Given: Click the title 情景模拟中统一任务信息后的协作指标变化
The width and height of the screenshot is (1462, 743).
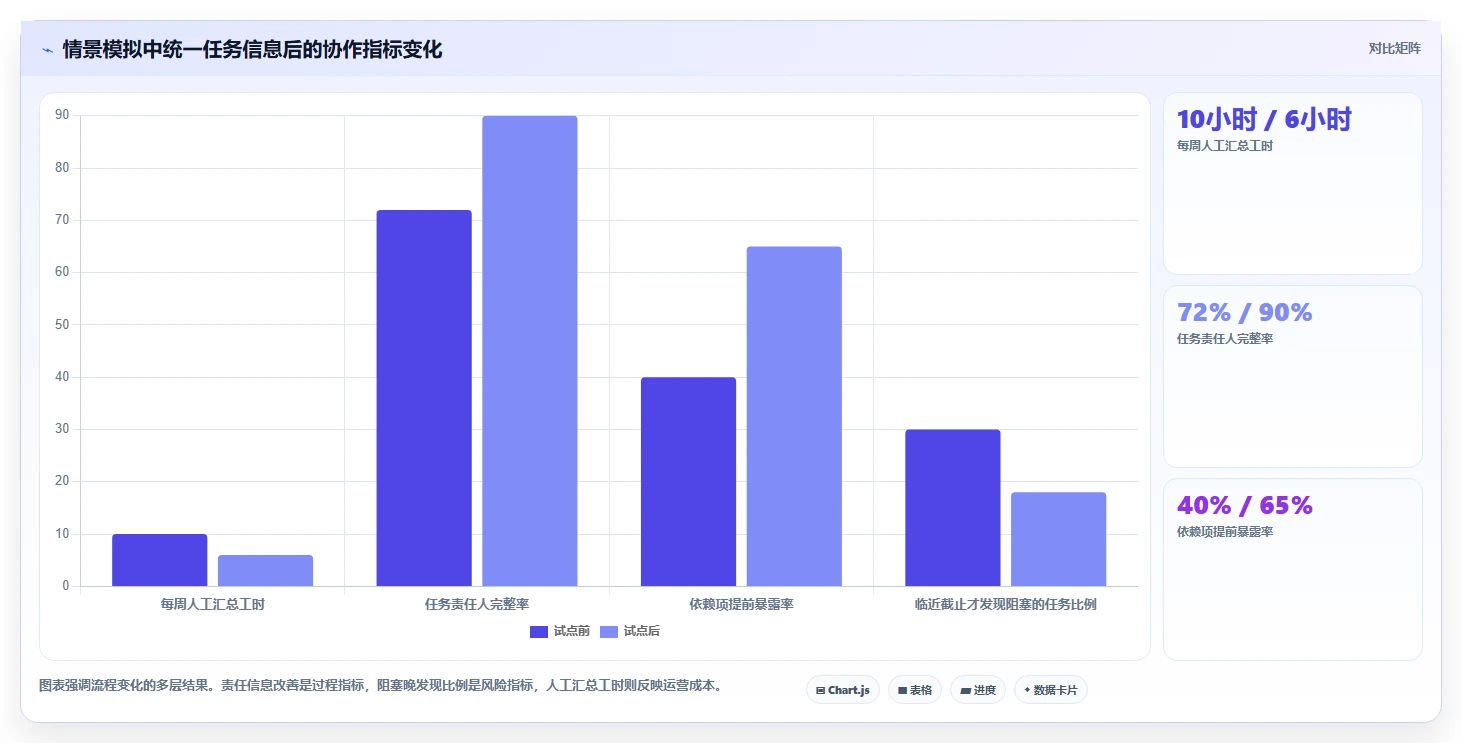Looking at the screenshot, I should (x=252, y=49).
